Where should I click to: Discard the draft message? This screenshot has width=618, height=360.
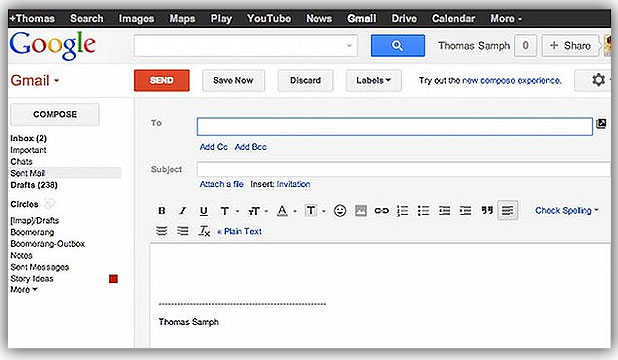coord(305,80)
